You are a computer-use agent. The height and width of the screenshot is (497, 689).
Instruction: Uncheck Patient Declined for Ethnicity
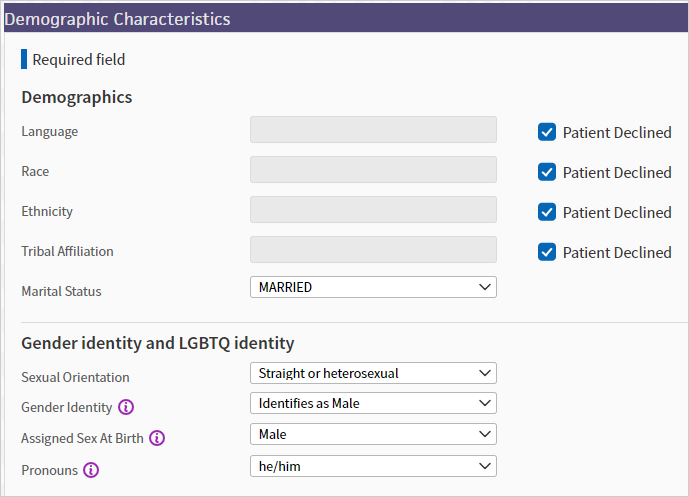point(547,212)
